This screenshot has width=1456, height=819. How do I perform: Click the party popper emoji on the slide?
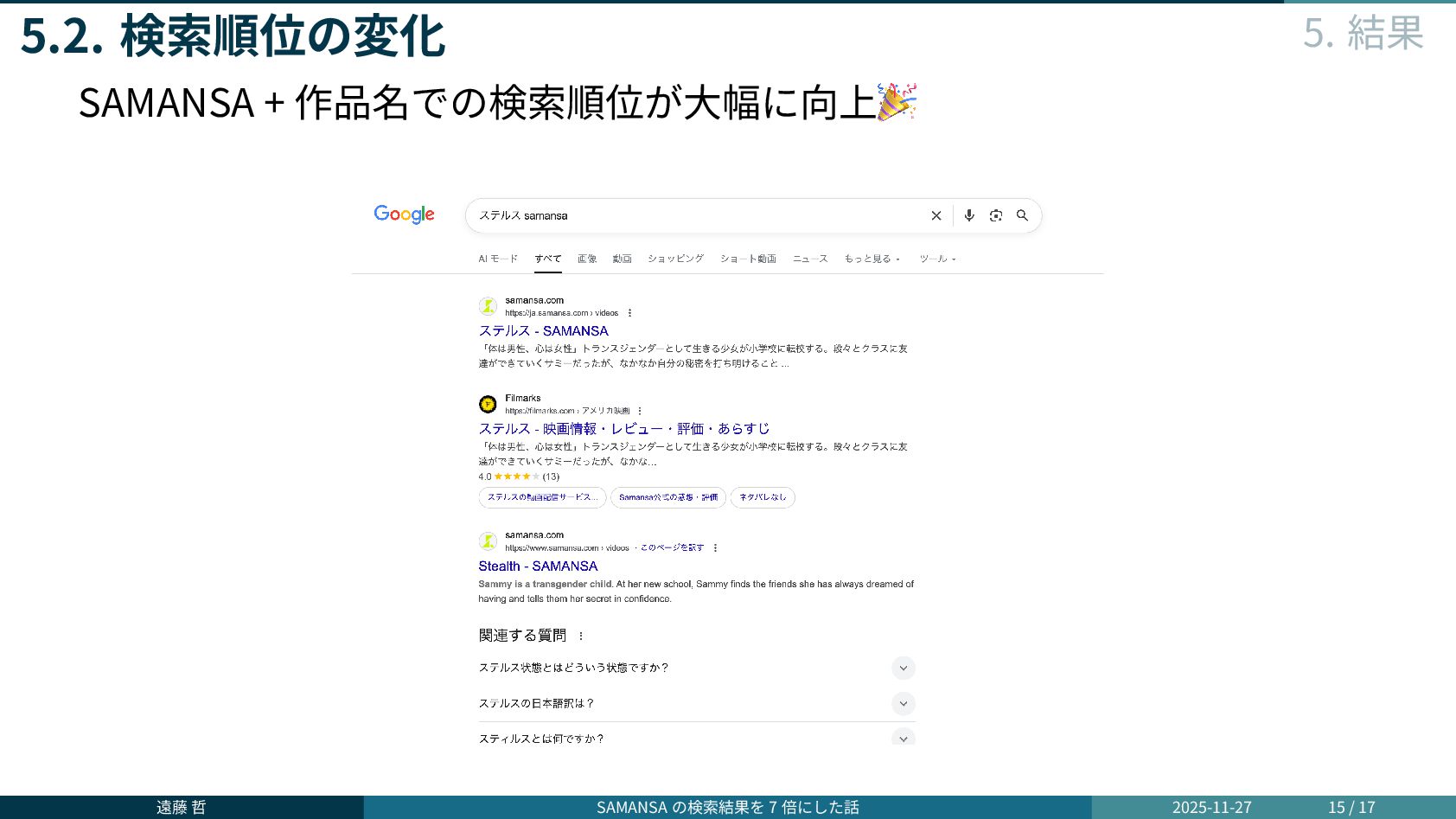[897, 102]
